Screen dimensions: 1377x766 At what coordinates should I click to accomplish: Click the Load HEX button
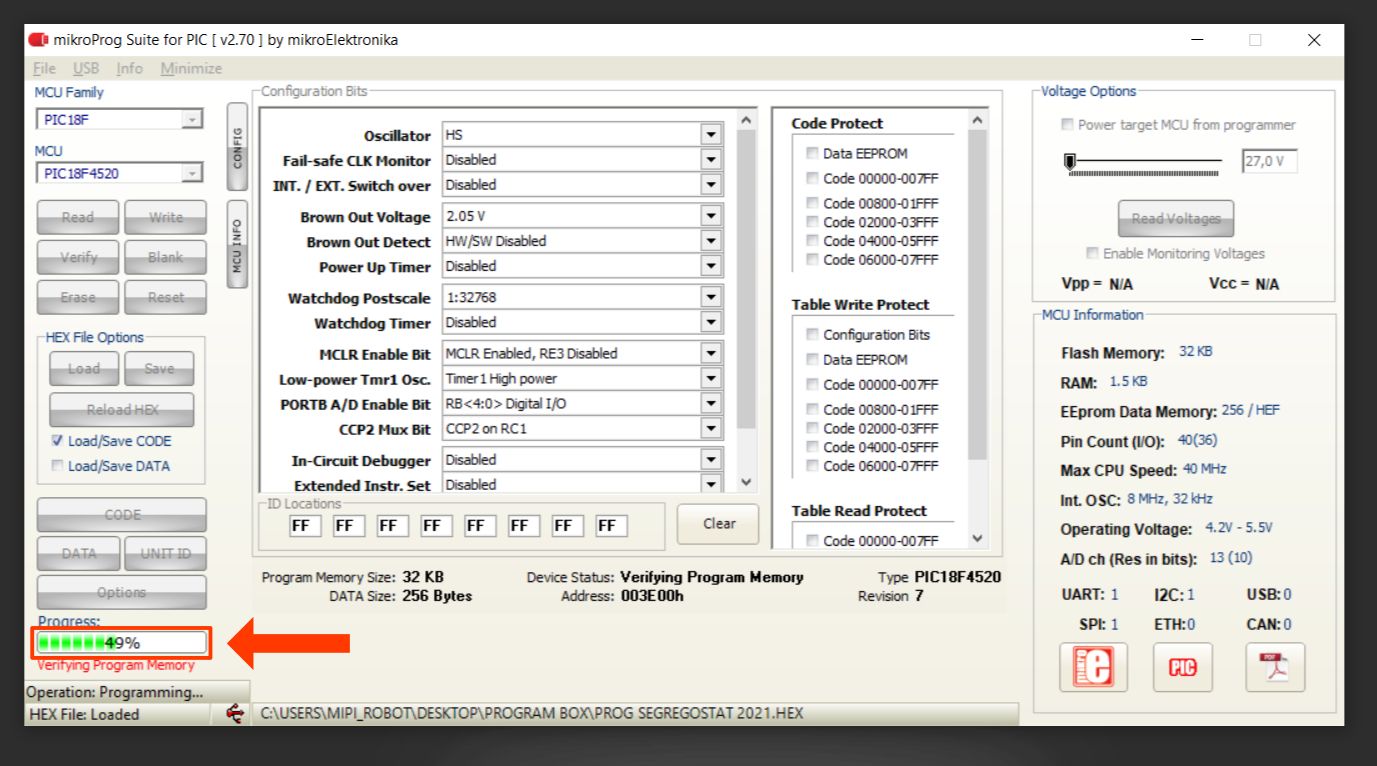tap(84, 369)
